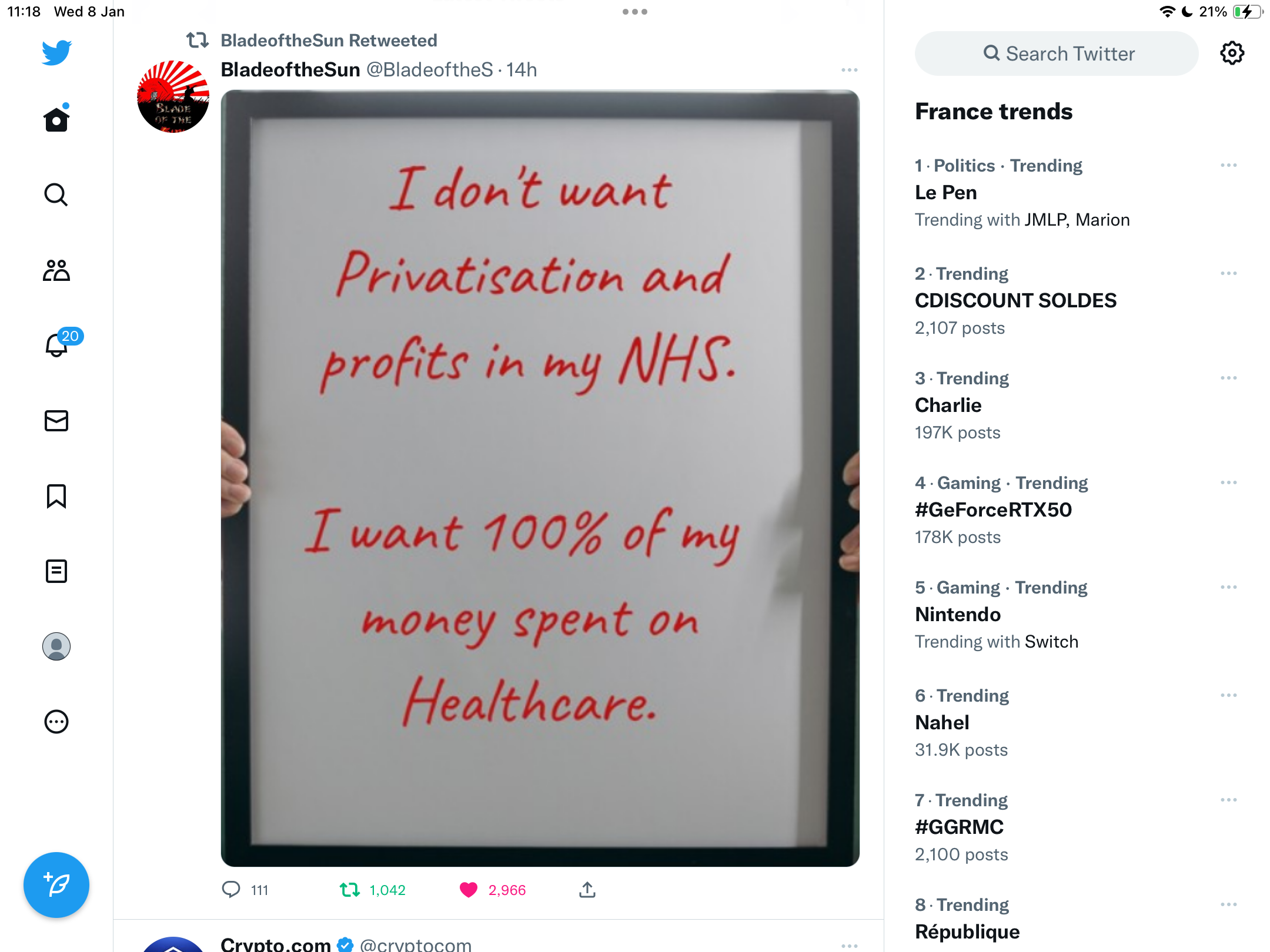Open the Explore search icon in sidebar

tap(56, 195)
